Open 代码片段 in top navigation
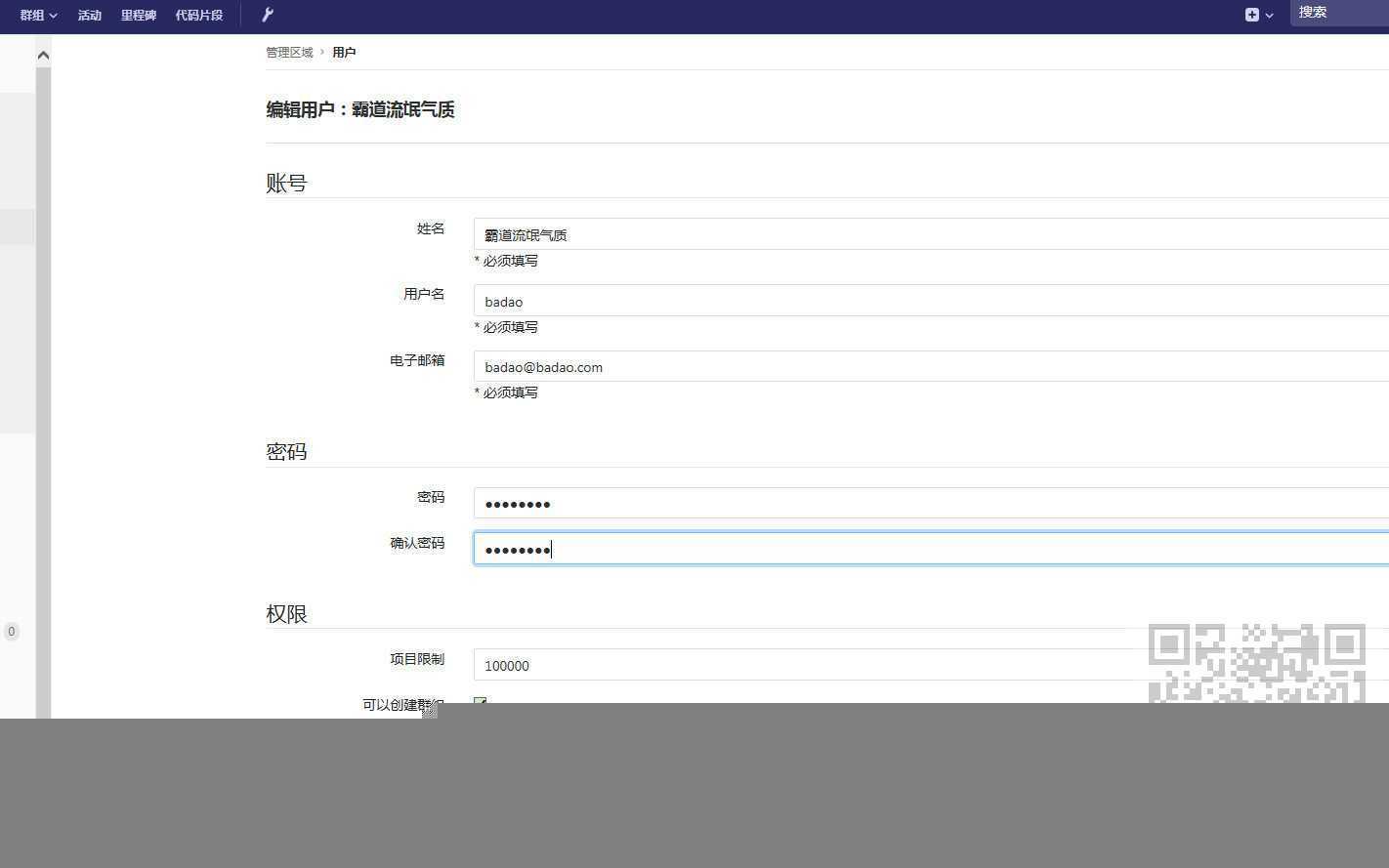1389x868 pixels. pyautogui.click(x=199, y=16)
